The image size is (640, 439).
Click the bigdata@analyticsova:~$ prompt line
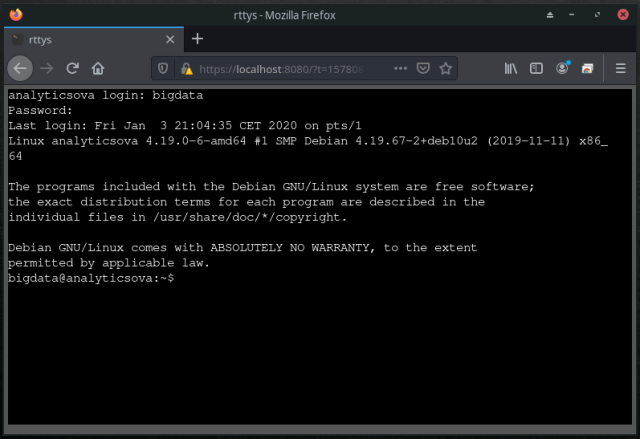click(x=91, y=278)
